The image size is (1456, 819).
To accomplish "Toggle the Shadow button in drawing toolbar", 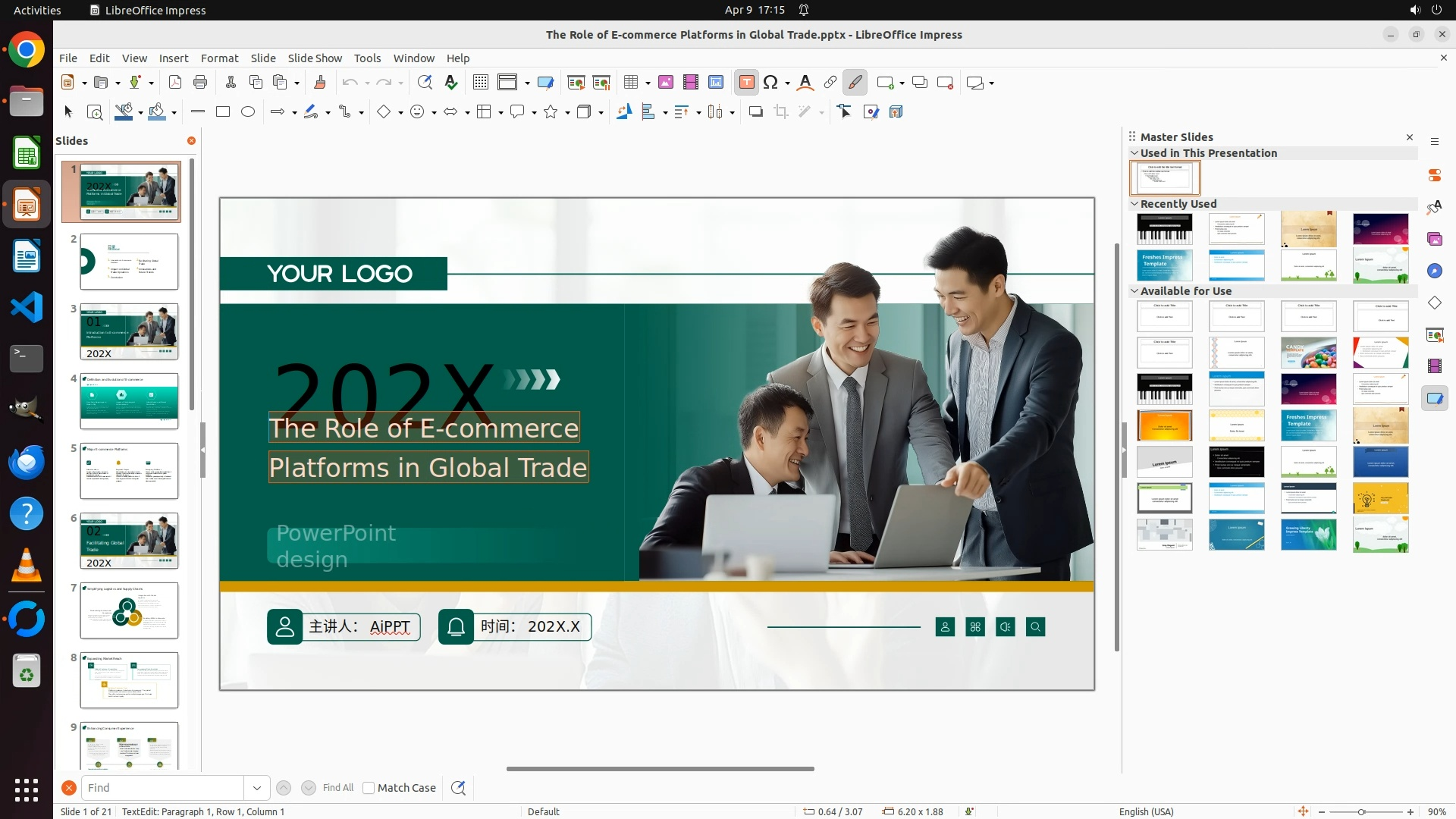I will click(x=755, y=112).
